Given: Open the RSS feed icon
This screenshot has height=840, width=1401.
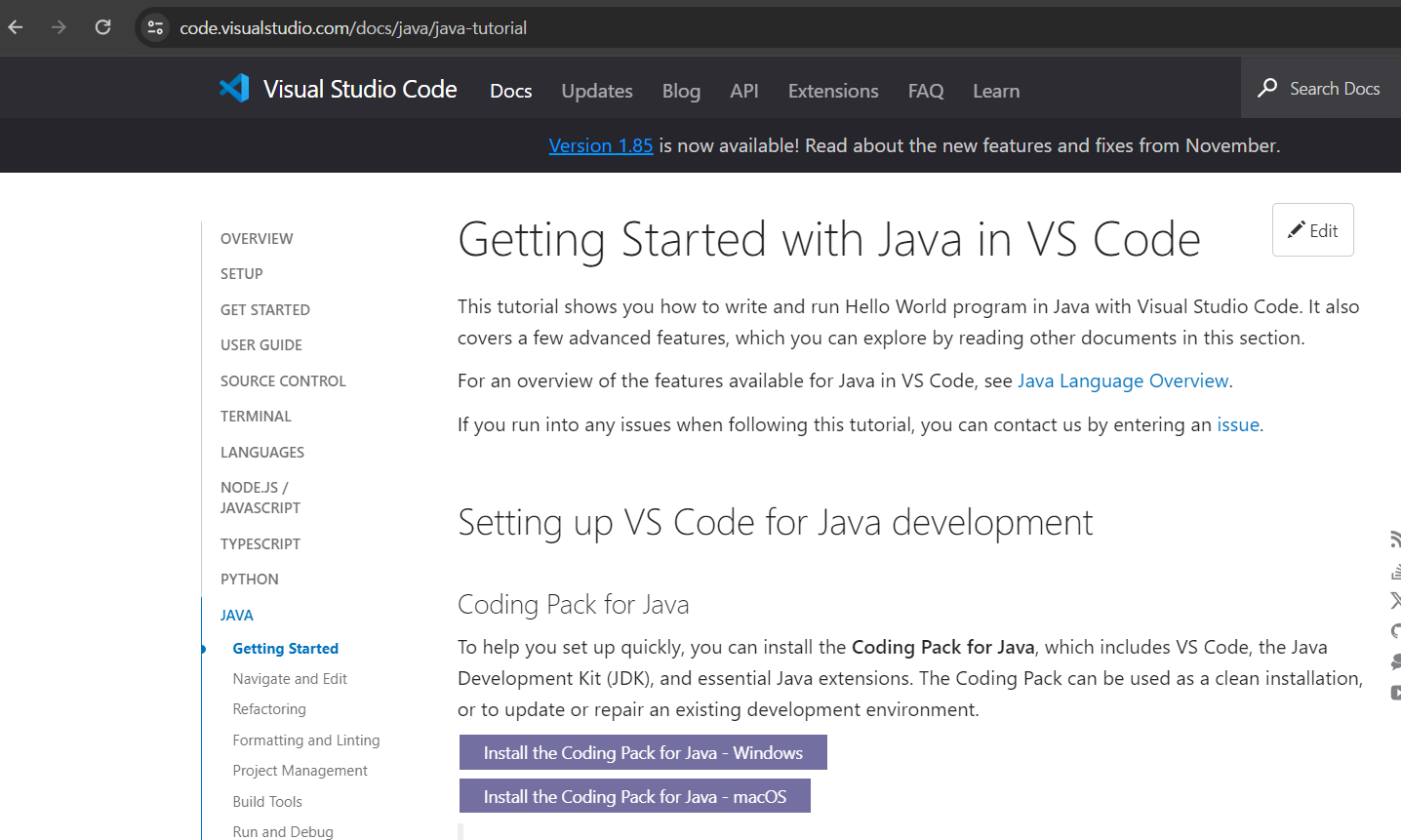Looking at the screenshot, I should (x=1396, y=539).
